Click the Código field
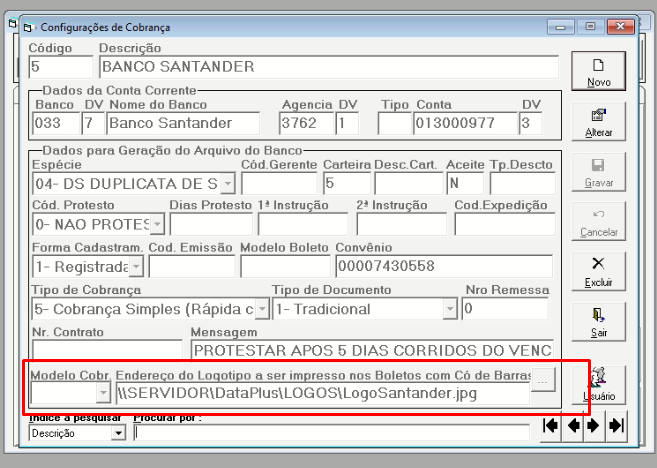 61,67
